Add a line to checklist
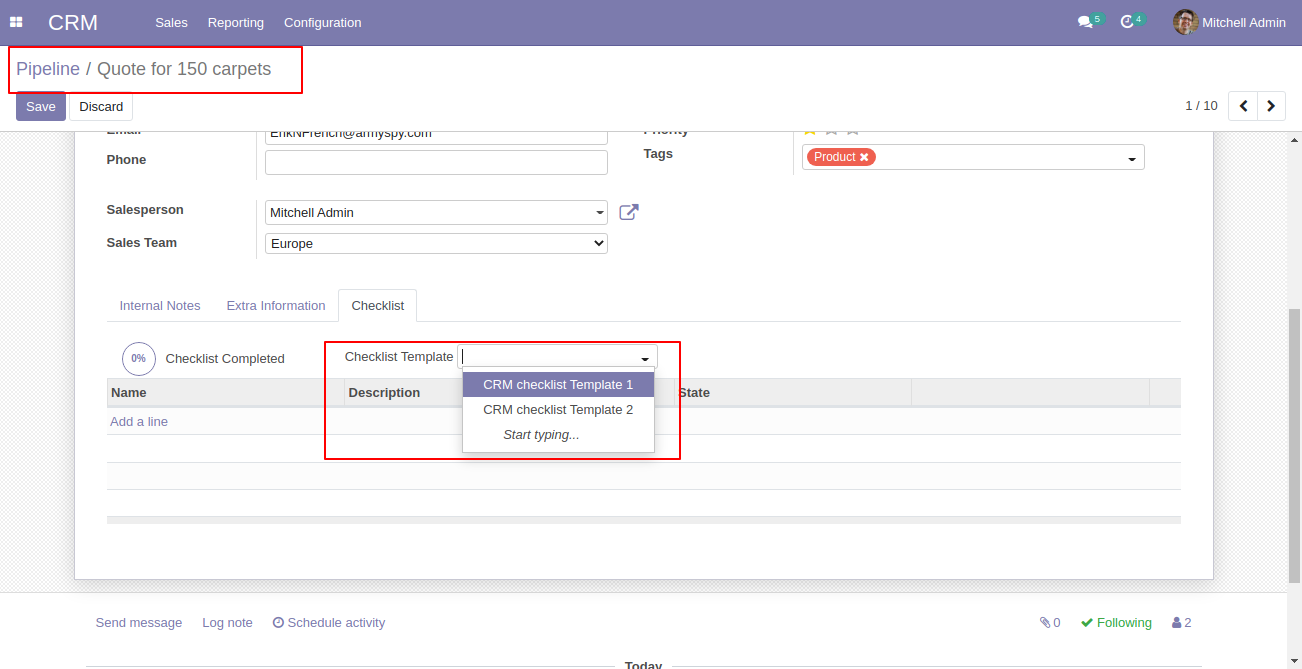 click(x=139, y=421)
